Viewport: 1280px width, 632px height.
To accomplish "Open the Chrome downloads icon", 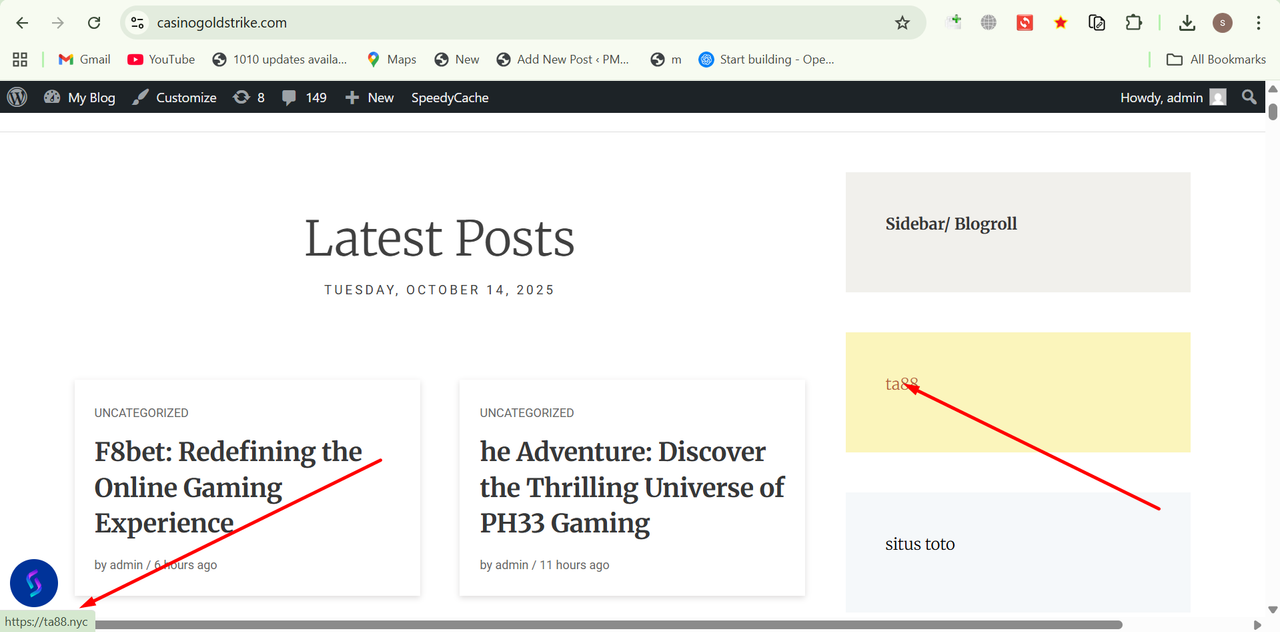I will coord(1187,23).
